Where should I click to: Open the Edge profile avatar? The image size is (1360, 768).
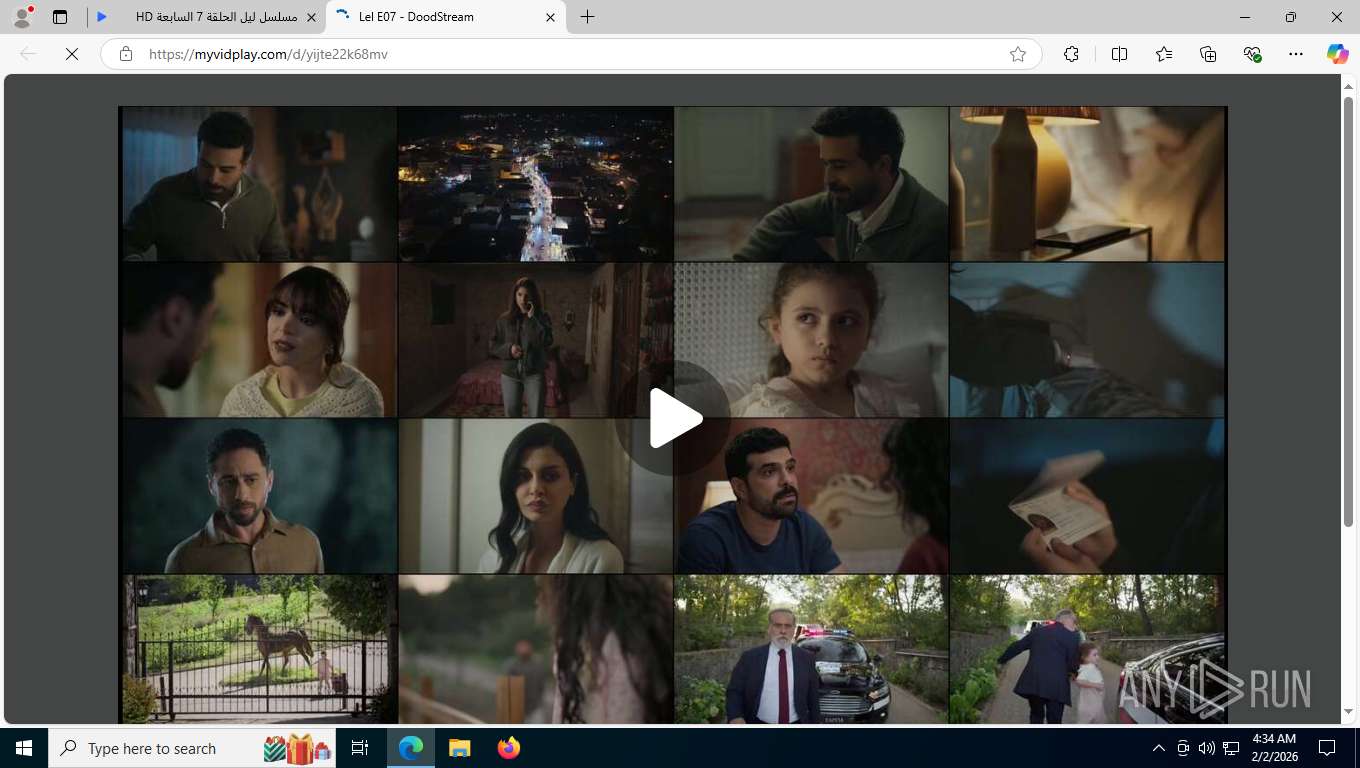coord(22,17)
